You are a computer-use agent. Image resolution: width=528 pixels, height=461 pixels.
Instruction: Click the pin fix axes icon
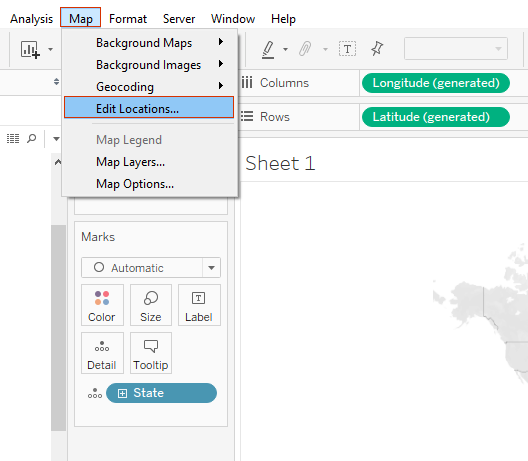[x=377, y=49]
